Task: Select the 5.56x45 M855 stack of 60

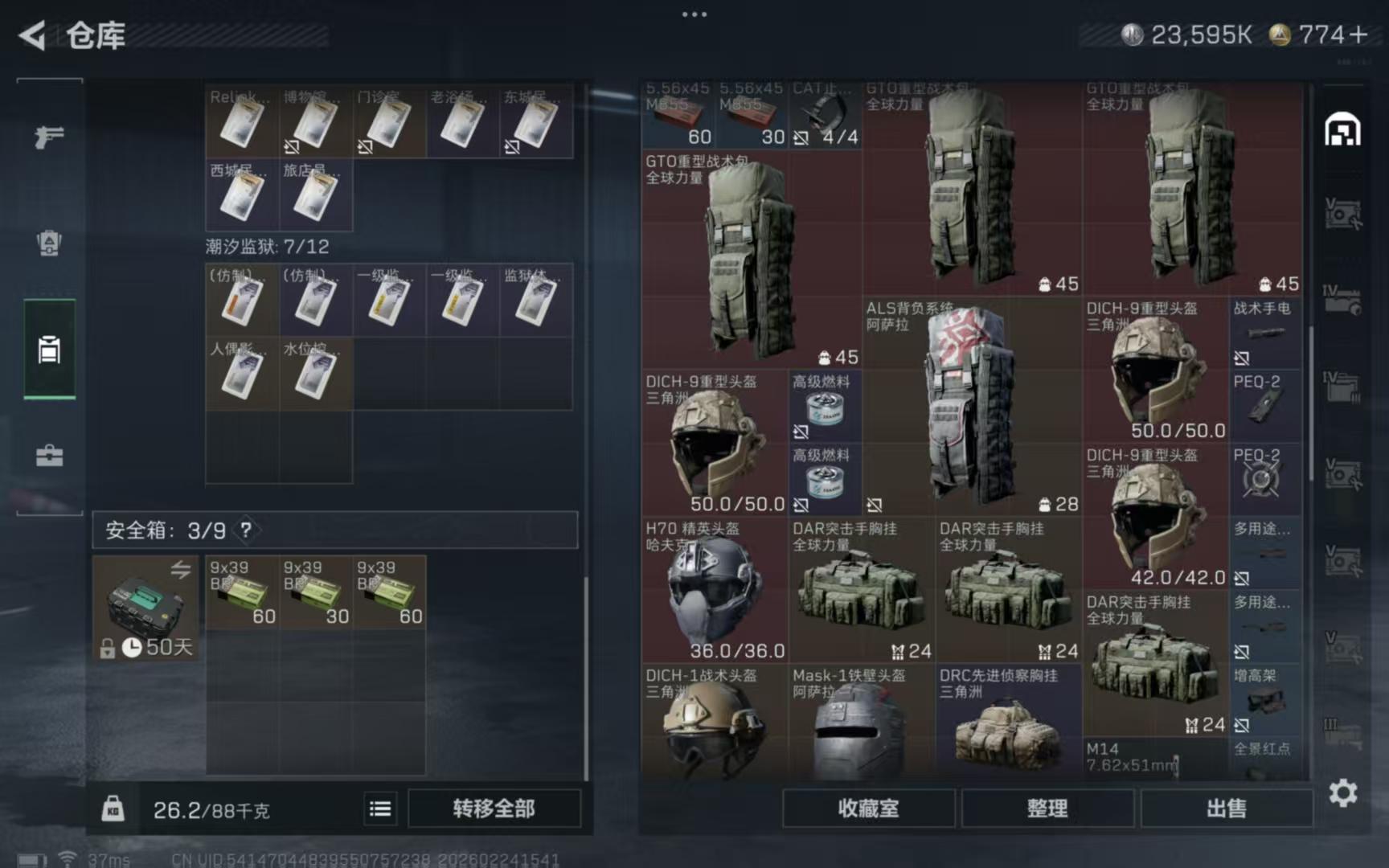Action: click(x=678, y=114)
